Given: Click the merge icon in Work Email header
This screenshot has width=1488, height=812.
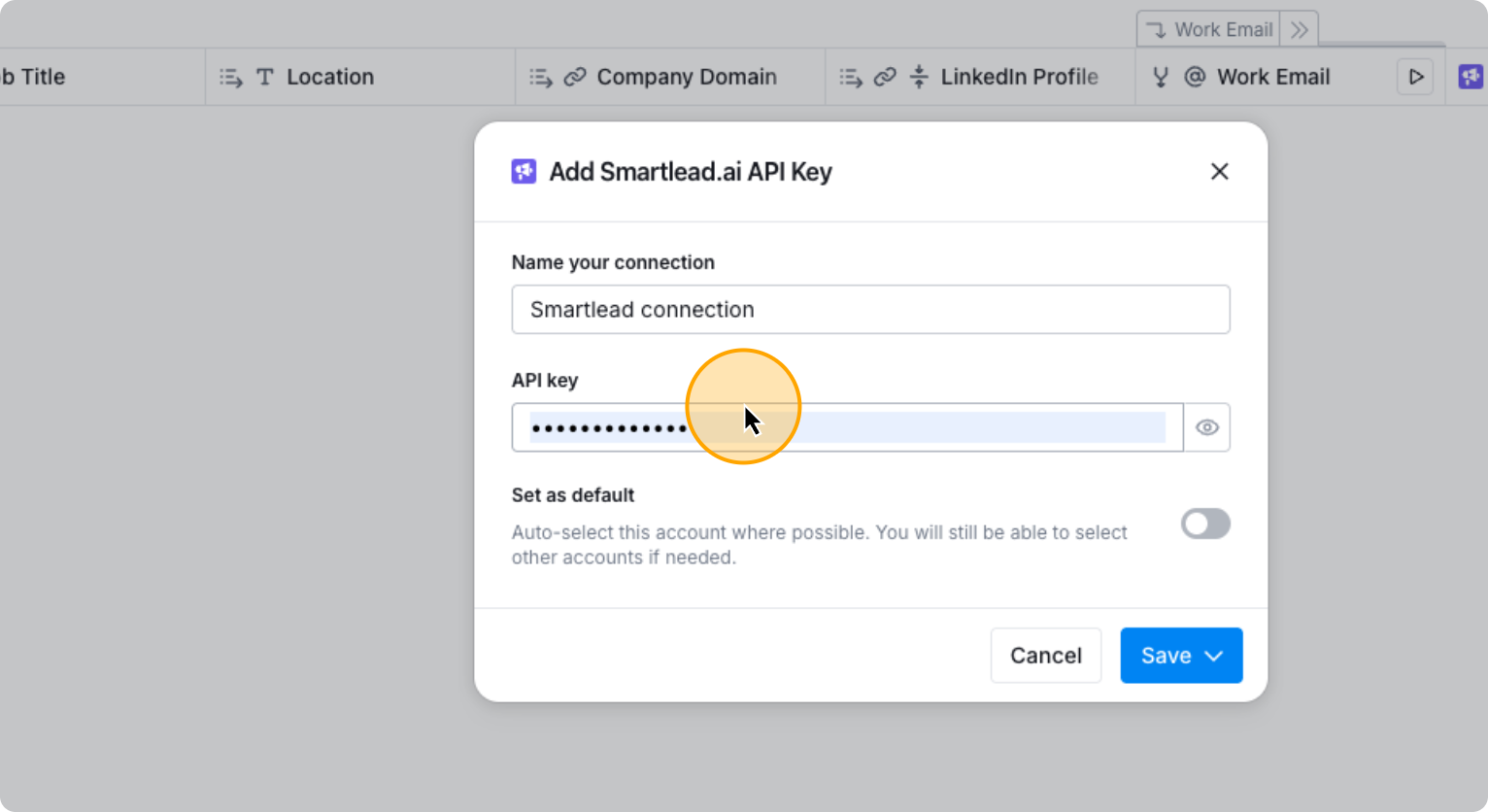Looking at the screenshot, I should pos(1160,77).
